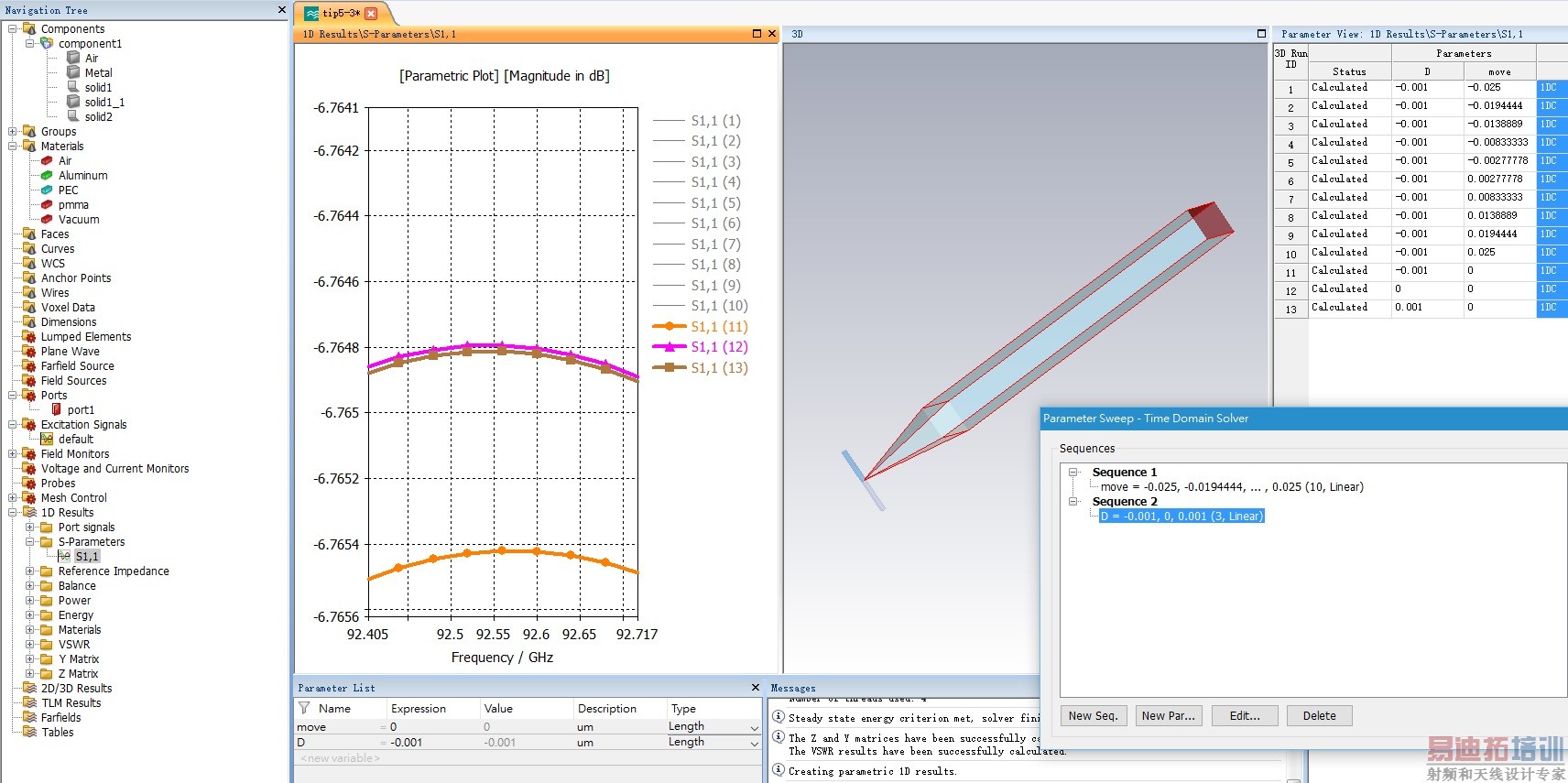Click the filter funnel icon in Parameter List
Screen dimensions: 1568x783
click(x=304, y=708)
